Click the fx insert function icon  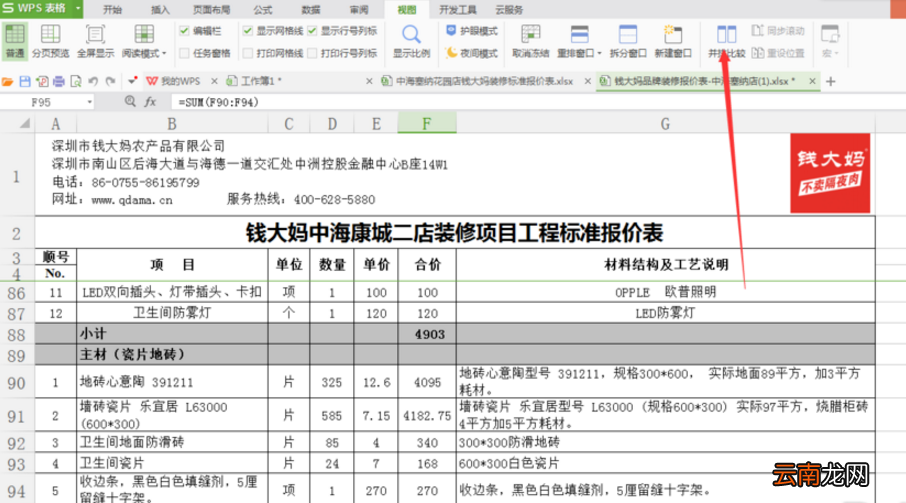(150, 102)
